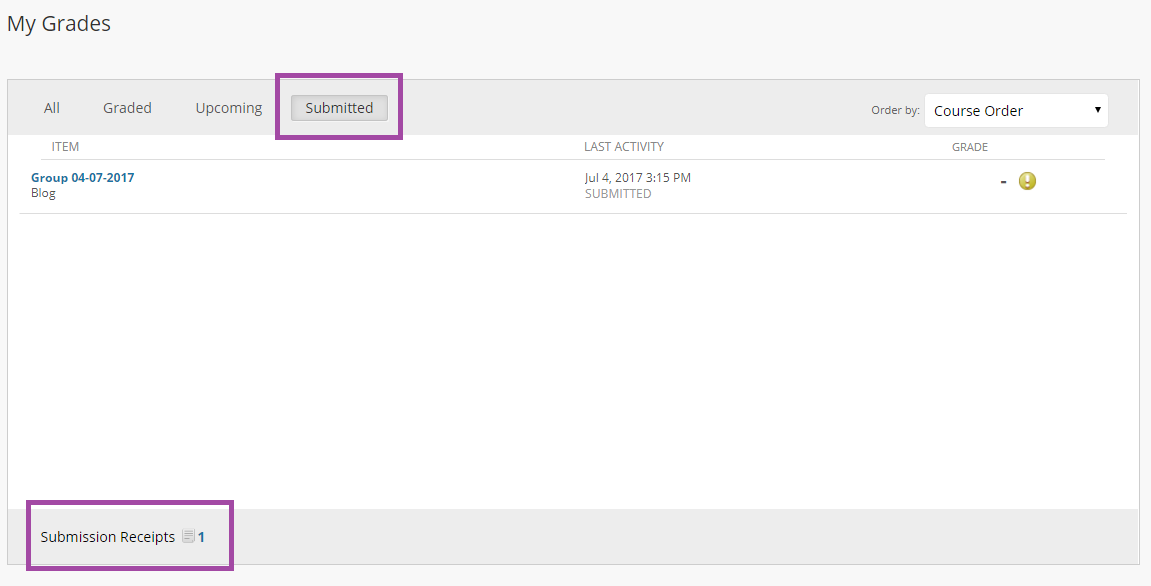This screenshot has height=586, width=1151.
Task: Click the dash grade value
Action: click(x=1003, y=181)
